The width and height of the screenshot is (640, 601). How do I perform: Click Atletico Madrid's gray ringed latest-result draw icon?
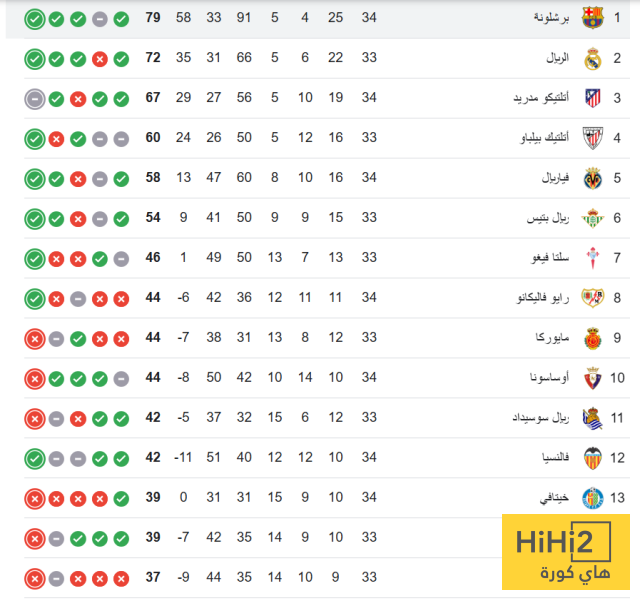[35, 99]
